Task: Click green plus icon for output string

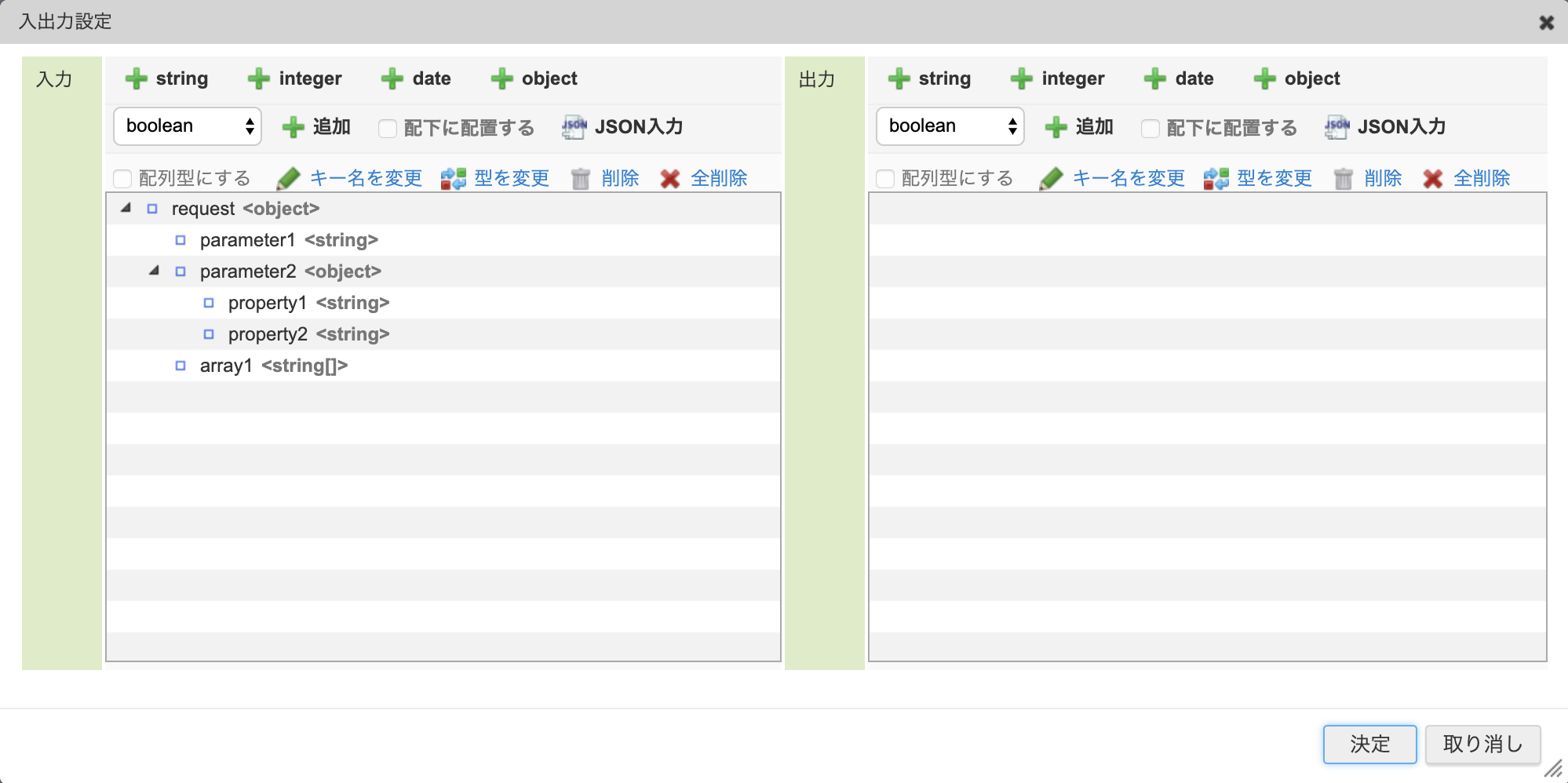Action: pyautogui.click(x=899, y=78)
